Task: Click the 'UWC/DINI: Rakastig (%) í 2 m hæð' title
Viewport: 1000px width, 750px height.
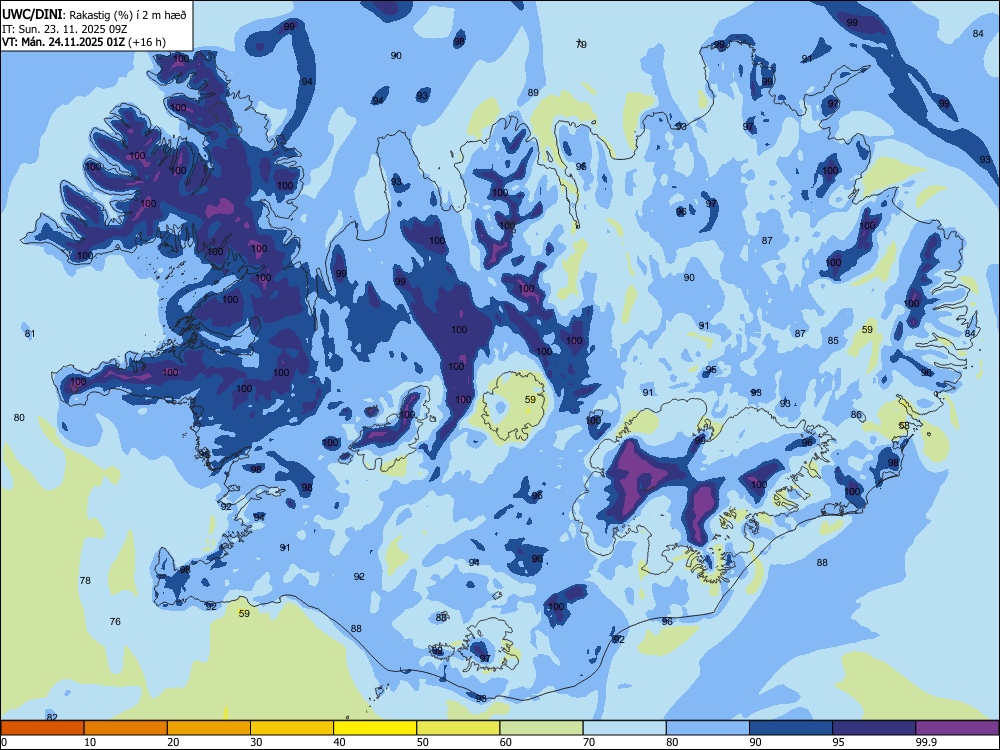Action: pyautogui.click(x=94, y=15)
